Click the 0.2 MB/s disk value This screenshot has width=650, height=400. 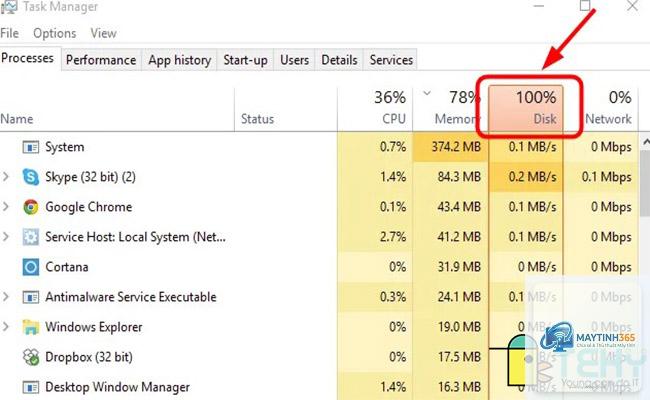pos(532,177)
